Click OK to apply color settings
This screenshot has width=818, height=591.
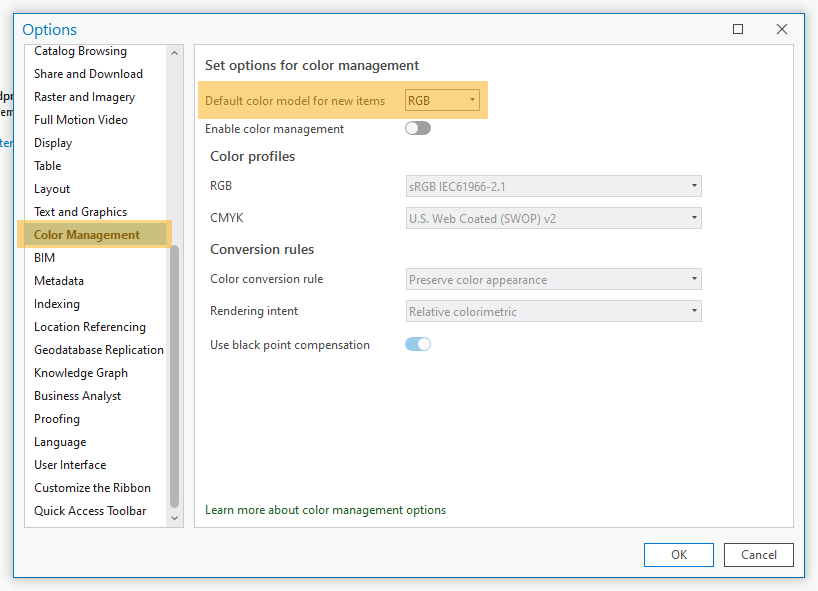point(678,555)
